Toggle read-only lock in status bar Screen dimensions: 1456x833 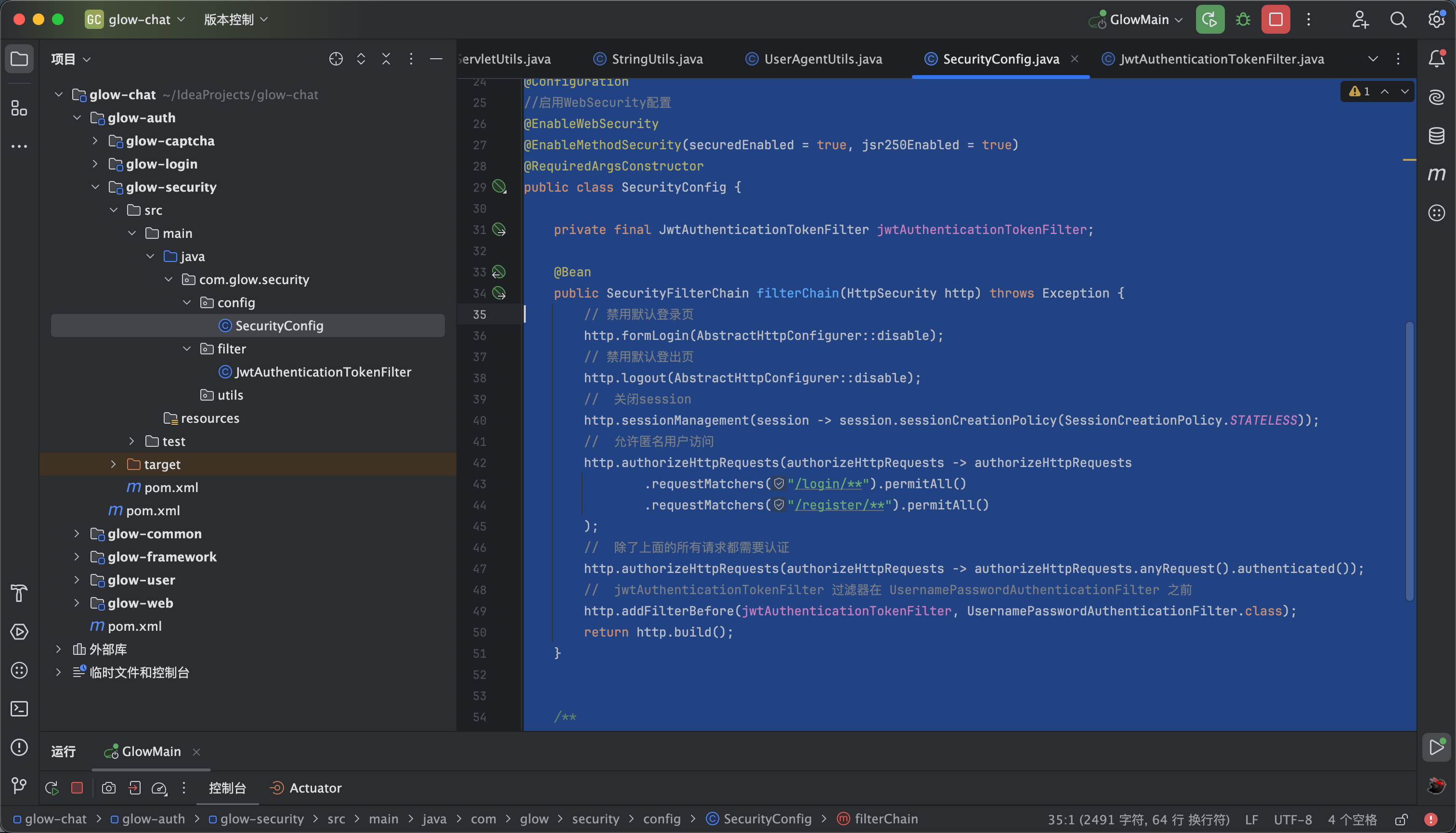1401,820
